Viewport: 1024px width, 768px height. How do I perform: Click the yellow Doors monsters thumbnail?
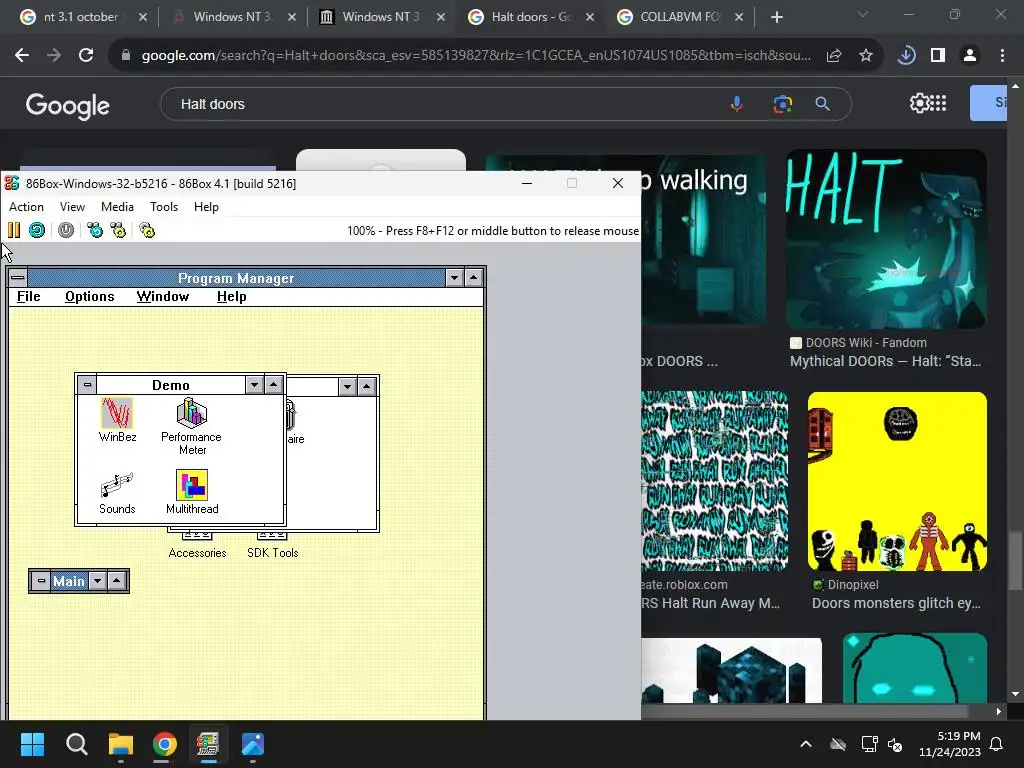(897, 481)
